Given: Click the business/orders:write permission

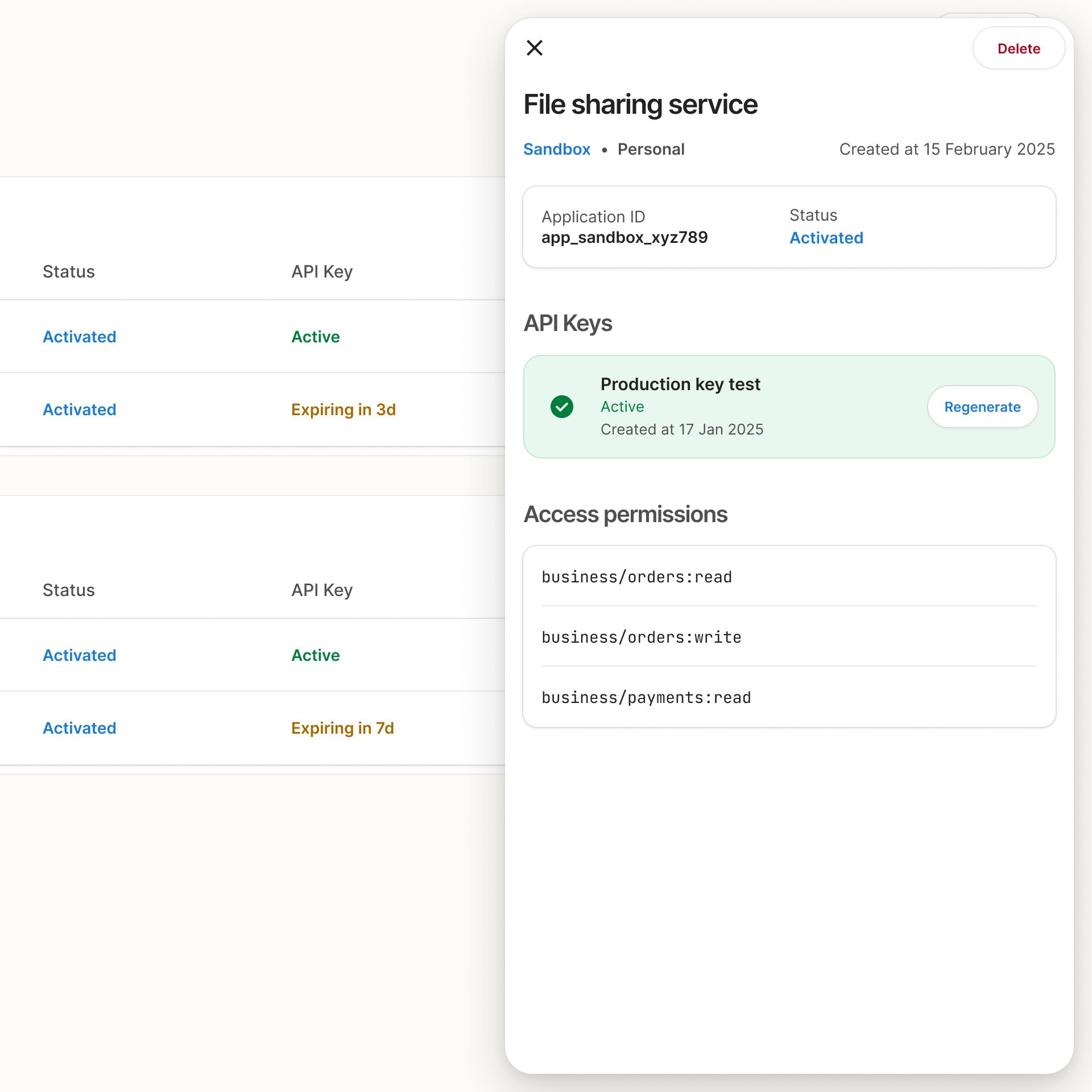Looking at the screenshot, I should tap(789, 637).
